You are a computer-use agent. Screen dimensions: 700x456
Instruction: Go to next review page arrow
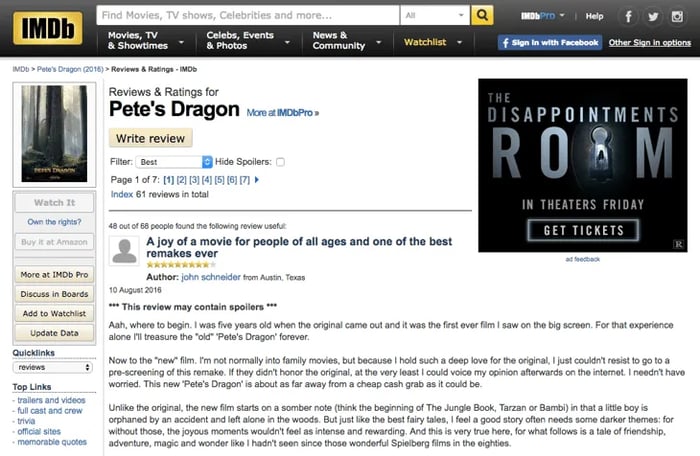coord(257,180)
